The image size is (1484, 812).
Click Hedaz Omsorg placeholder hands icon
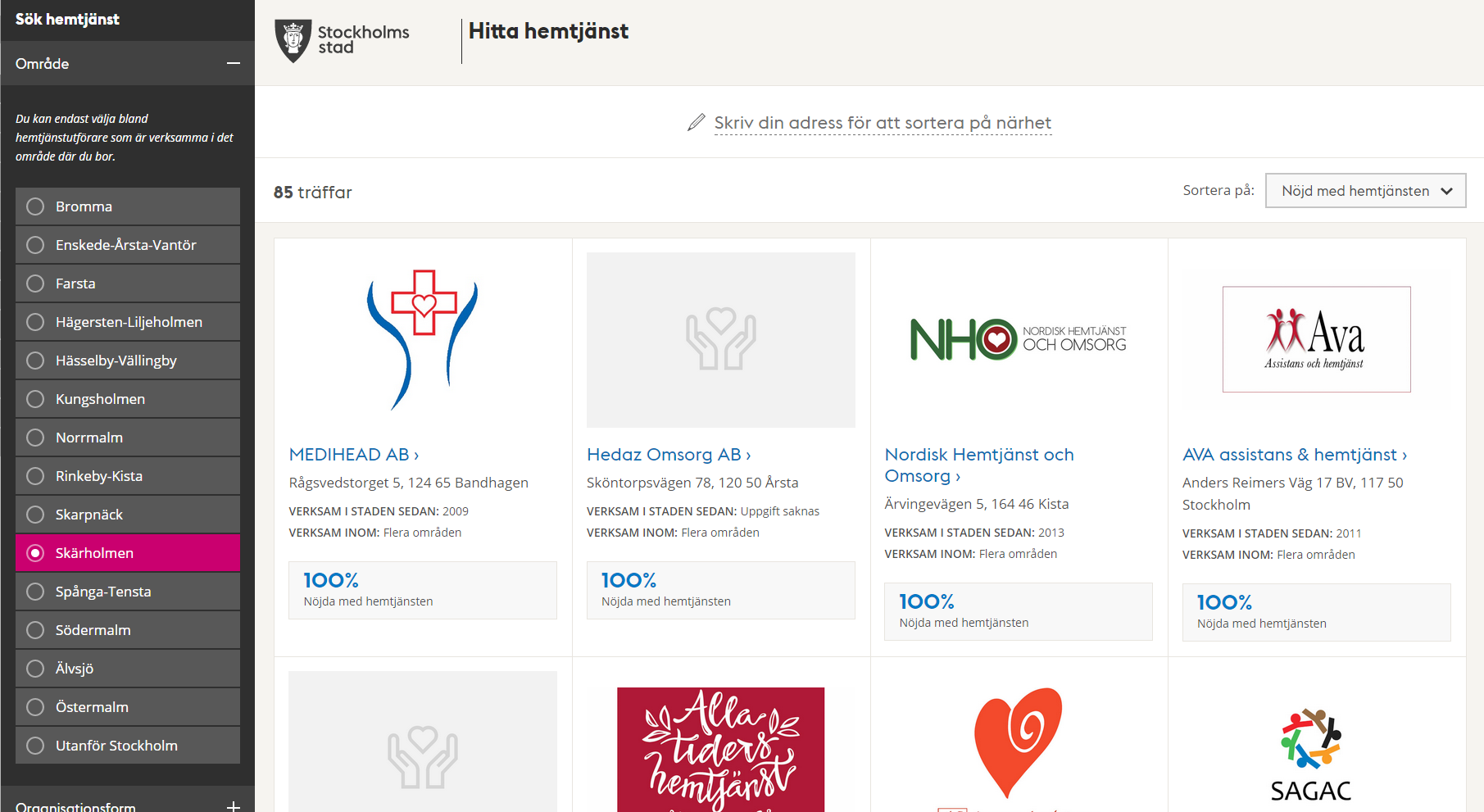click(x=721, y=339)
